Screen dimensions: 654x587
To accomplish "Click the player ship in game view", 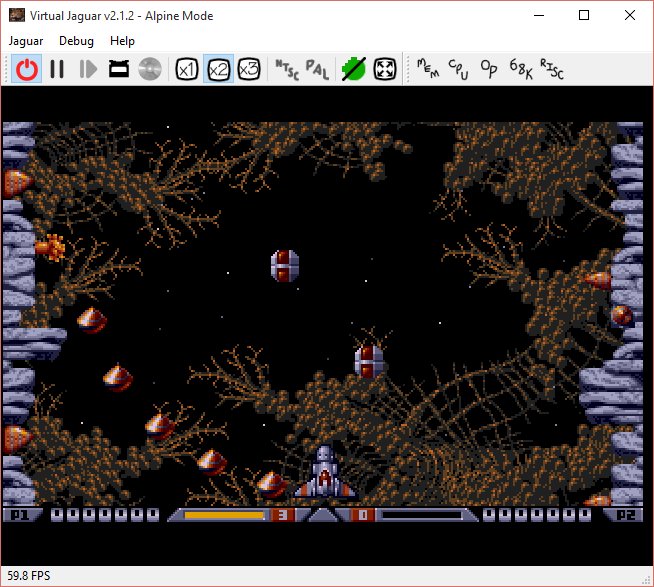I will 324,472.
